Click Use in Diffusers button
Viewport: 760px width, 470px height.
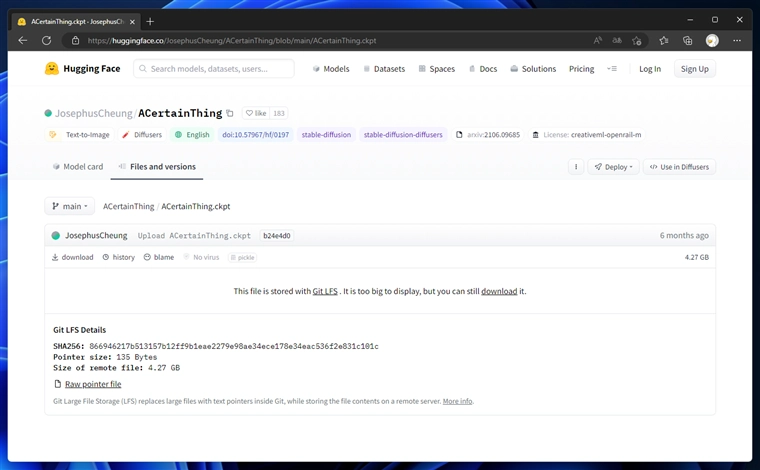tap(679, 167)
